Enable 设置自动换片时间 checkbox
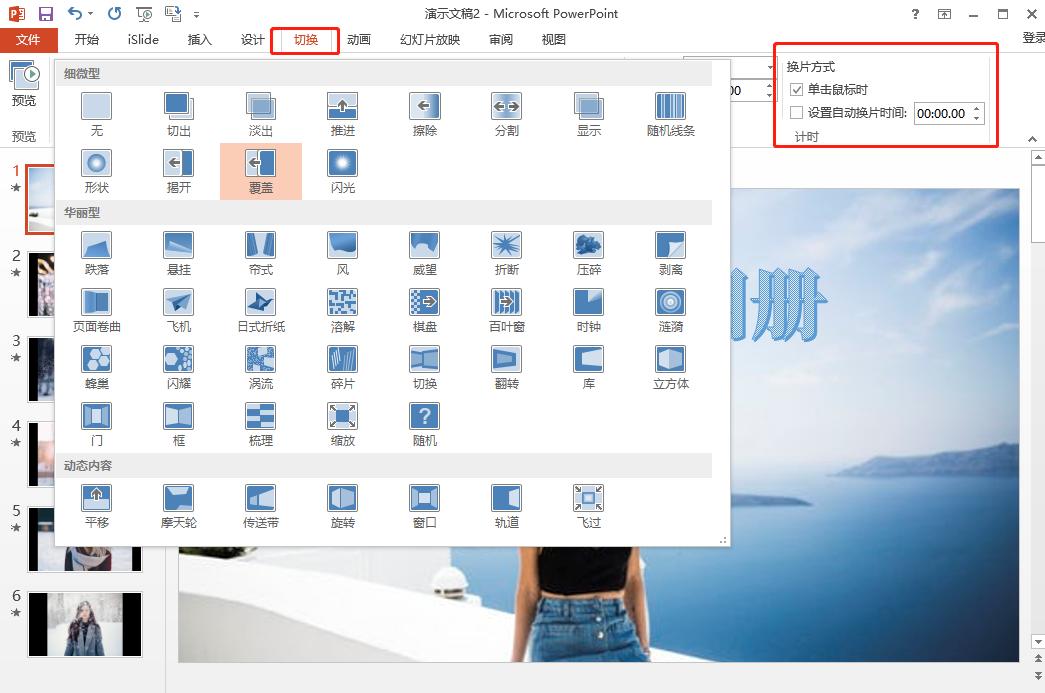 pos(796,113)
